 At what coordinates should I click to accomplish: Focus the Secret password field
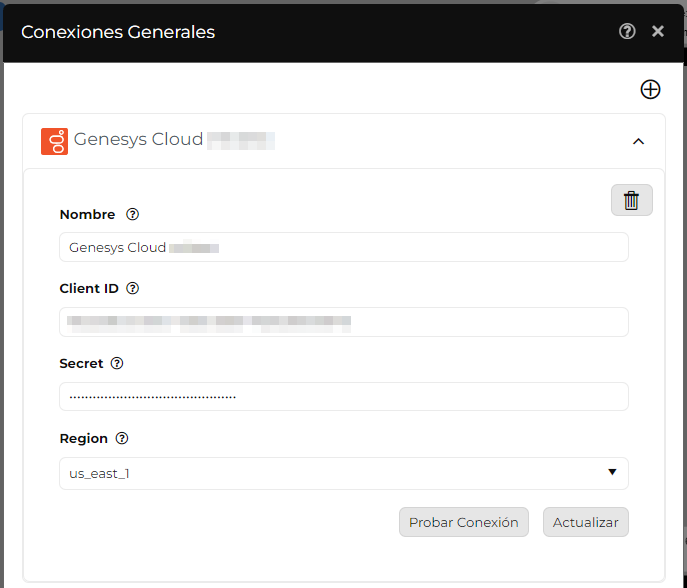pos(344,397)
